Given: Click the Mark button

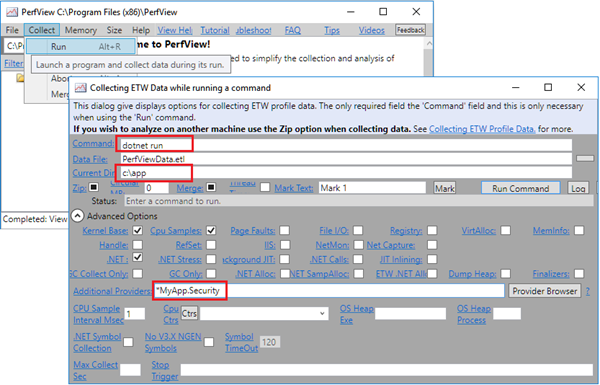Looking at the screenshot, I should pos(445,188).
